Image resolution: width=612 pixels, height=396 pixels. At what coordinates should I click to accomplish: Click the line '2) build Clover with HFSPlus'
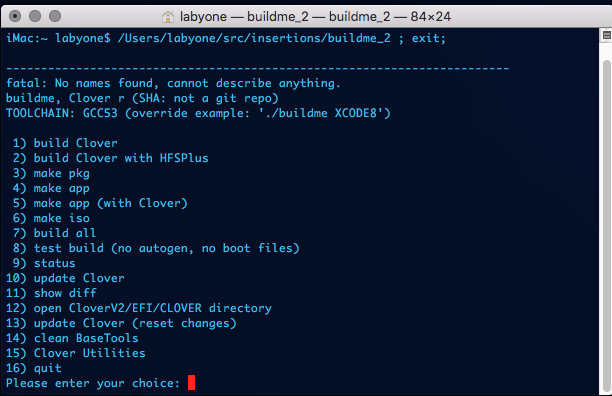coord(110,158)
